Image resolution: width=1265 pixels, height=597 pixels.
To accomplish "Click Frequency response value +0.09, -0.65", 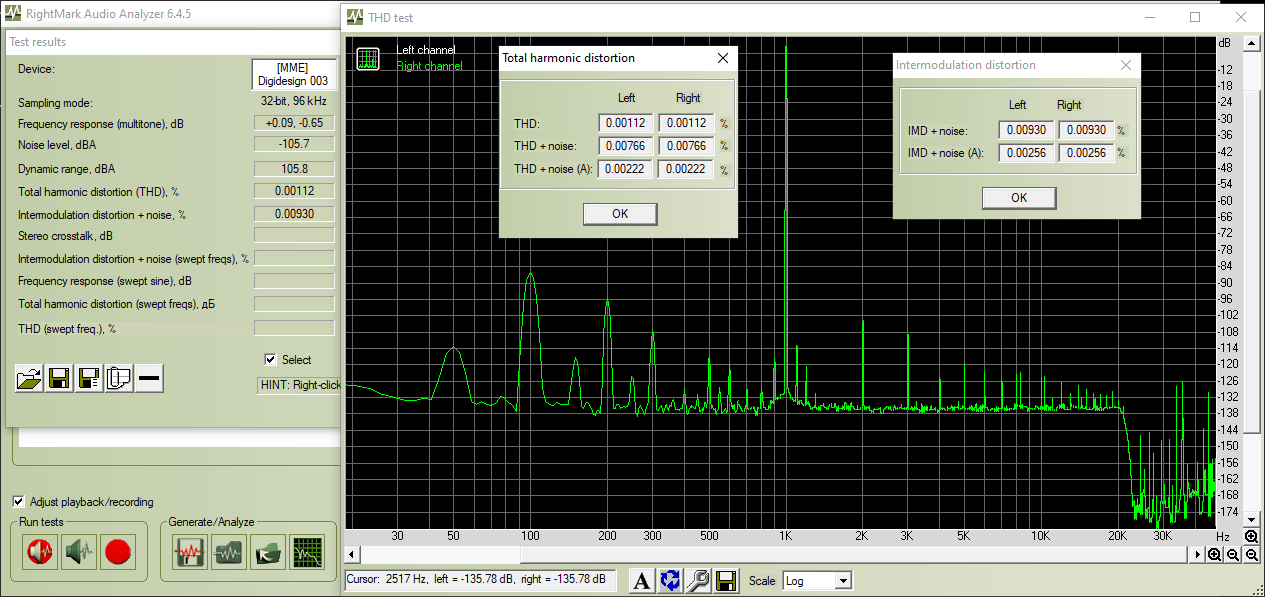I will click(294, 123).
